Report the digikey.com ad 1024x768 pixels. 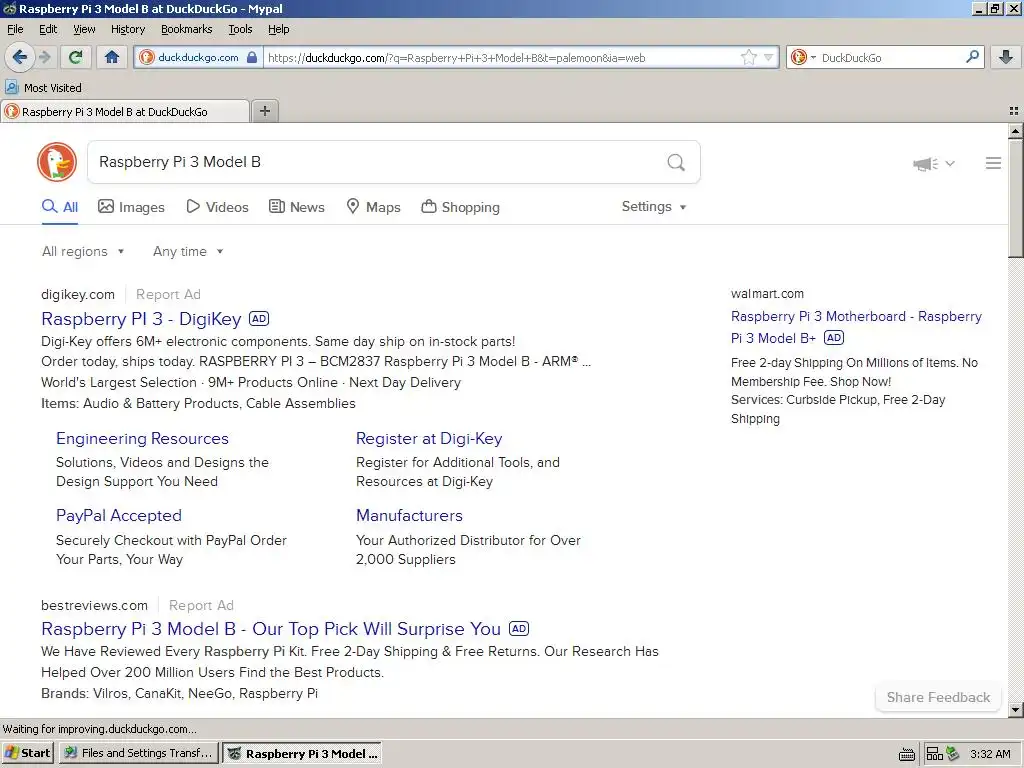point(168,295)
